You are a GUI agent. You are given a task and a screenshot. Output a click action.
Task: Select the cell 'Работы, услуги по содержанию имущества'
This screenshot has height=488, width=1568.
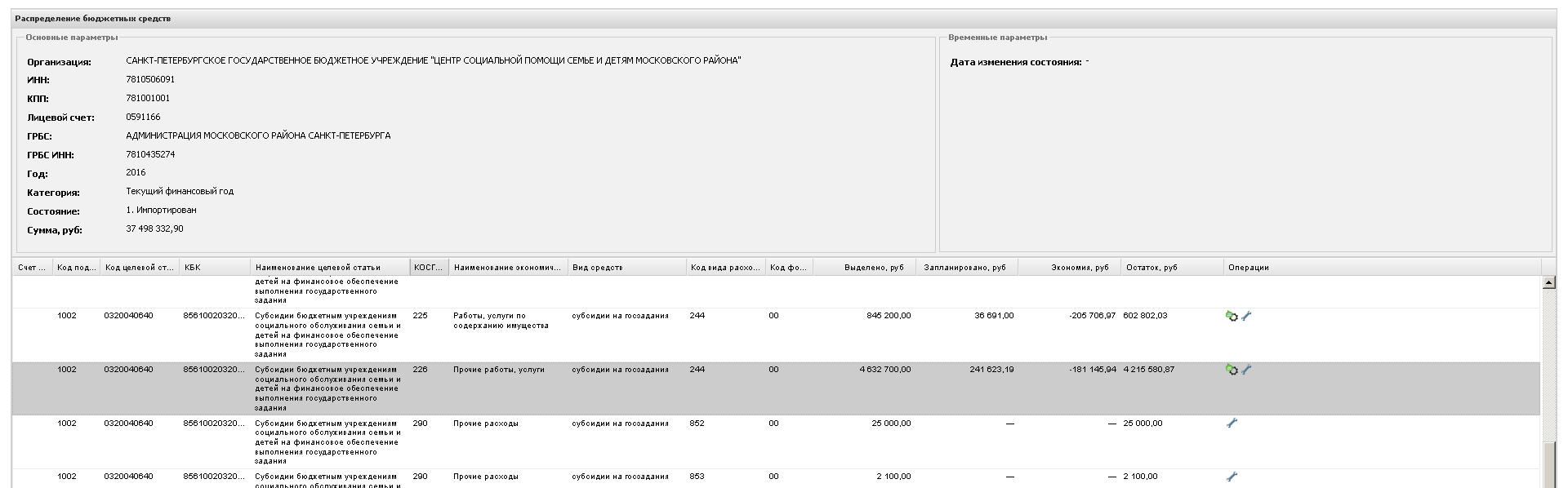tap(501, 321)
